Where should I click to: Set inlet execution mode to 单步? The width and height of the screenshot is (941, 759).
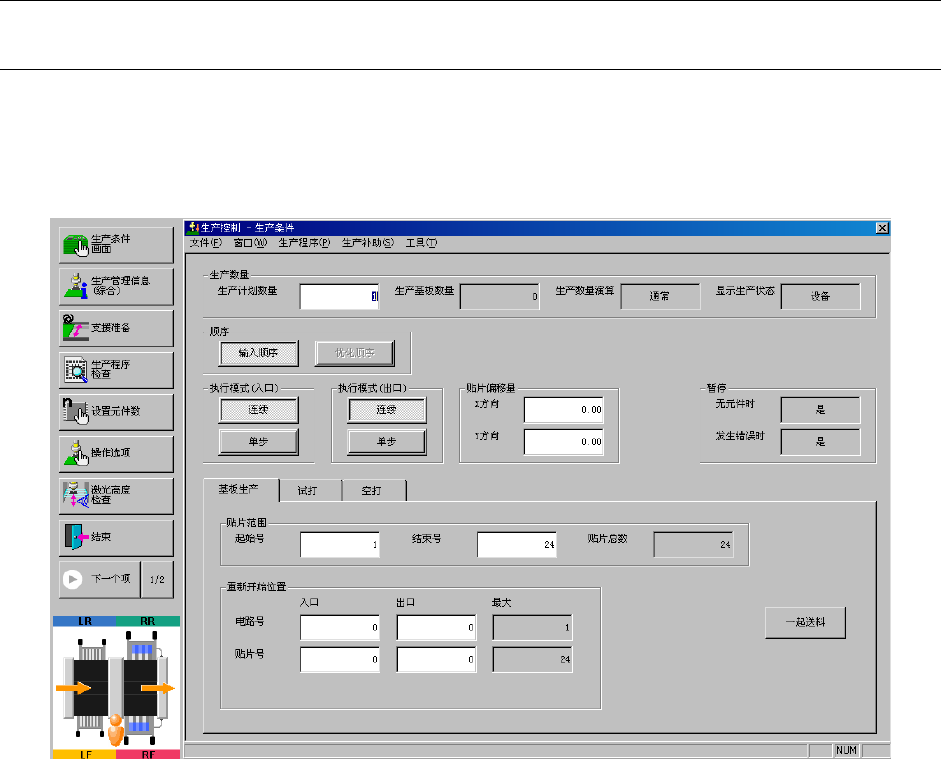258,441
